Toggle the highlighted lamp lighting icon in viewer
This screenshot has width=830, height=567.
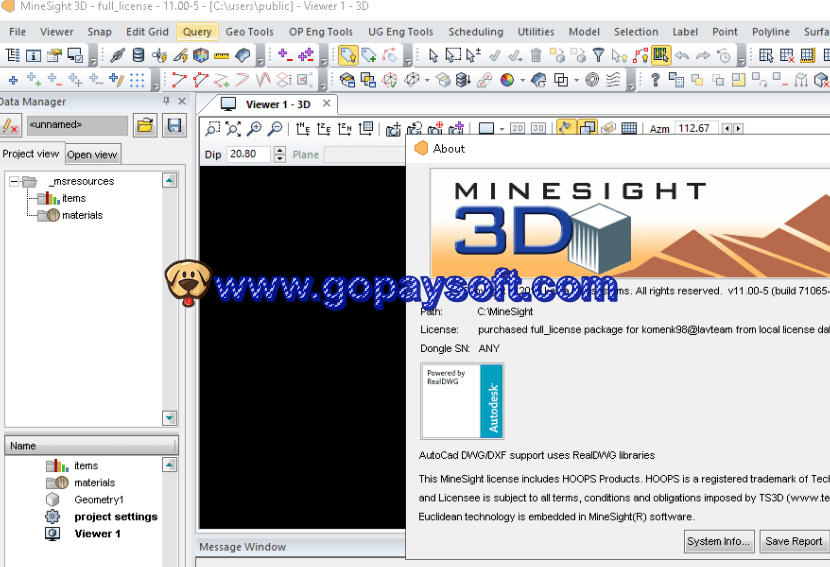pos(566,128)
